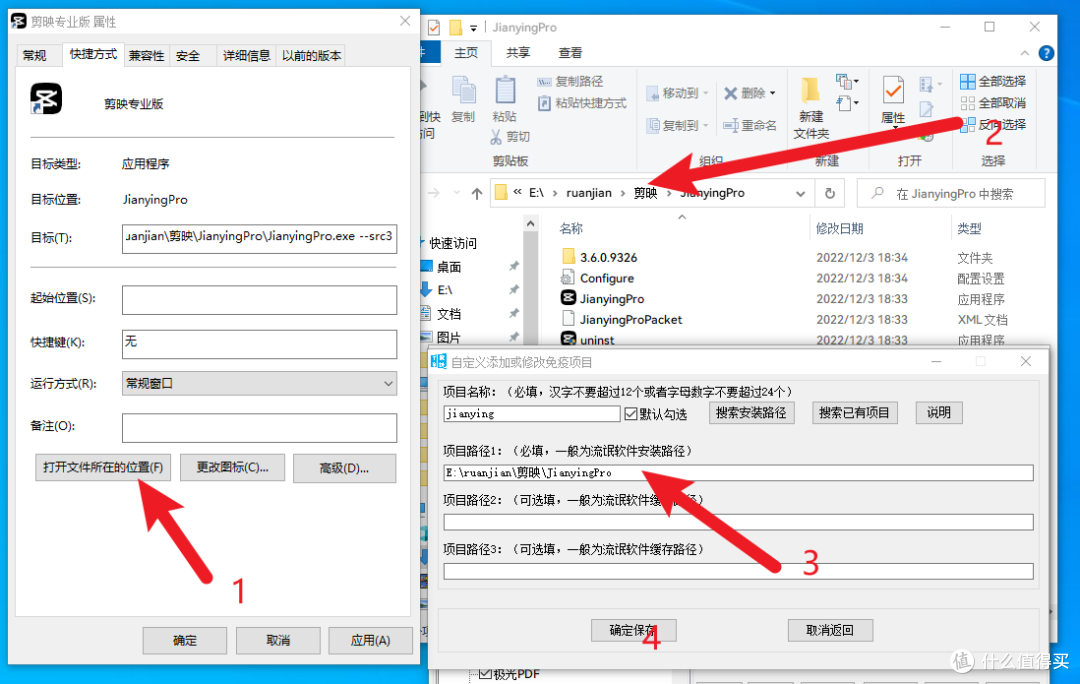
Task: Expand the address bar history dropdown
Action: 800,194
